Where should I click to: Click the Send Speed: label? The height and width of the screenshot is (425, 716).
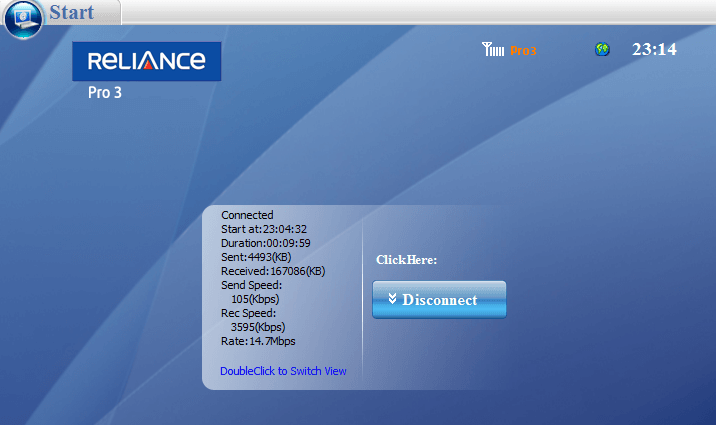click(252, 285)
